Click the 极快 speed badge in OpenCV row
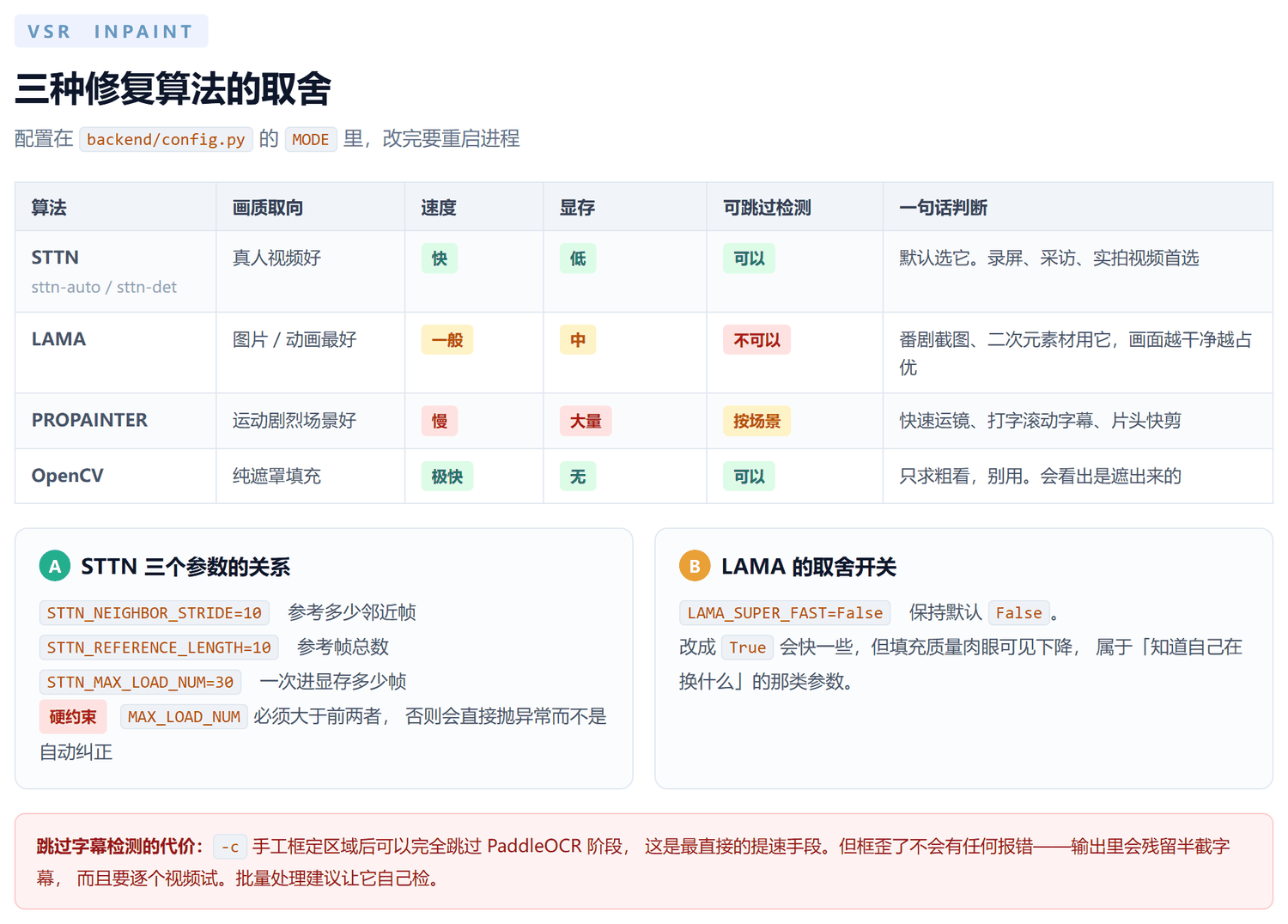 [x=447, y=477]
